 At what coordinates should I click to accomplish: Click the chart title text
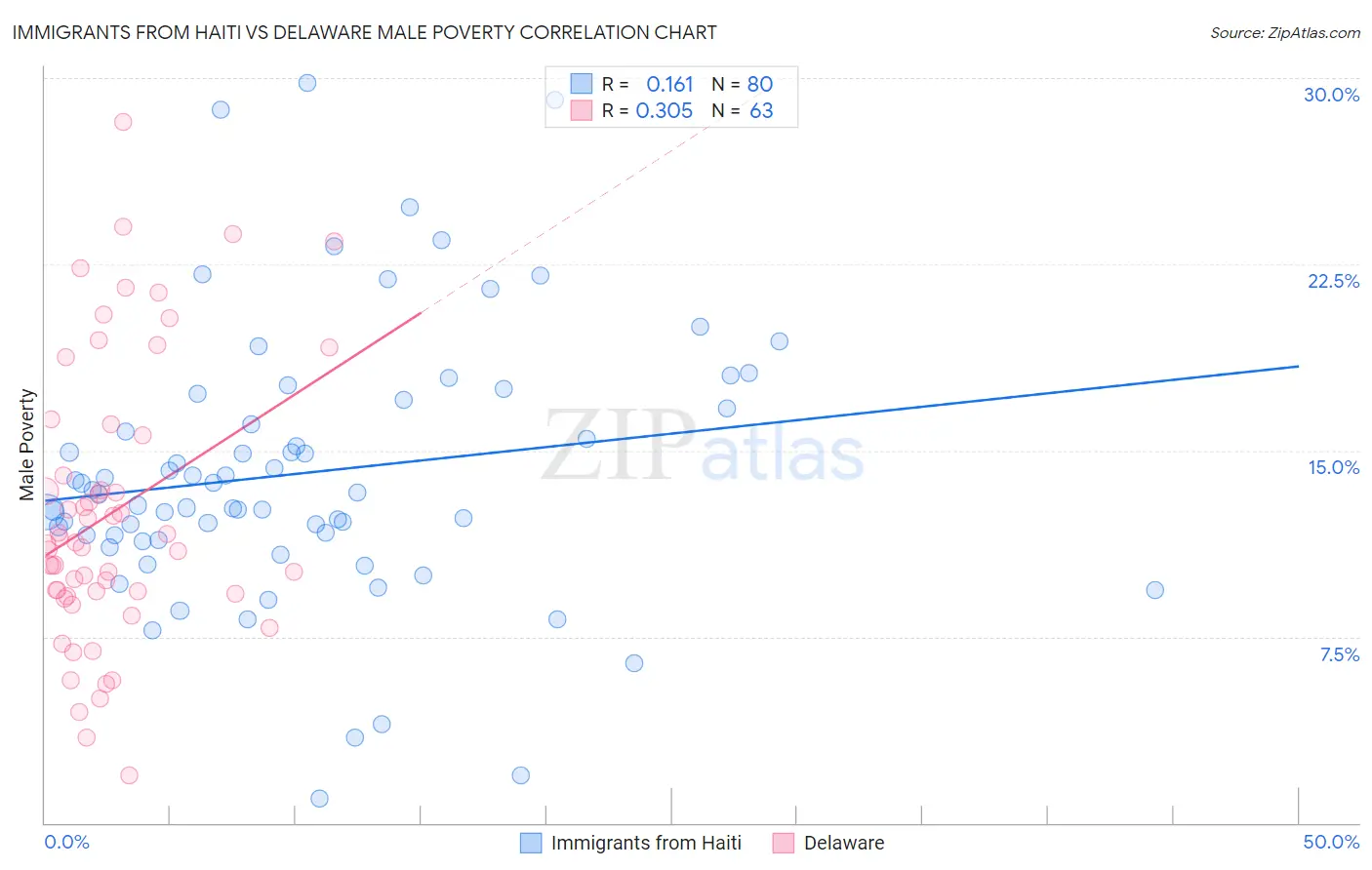pos(364,32)
